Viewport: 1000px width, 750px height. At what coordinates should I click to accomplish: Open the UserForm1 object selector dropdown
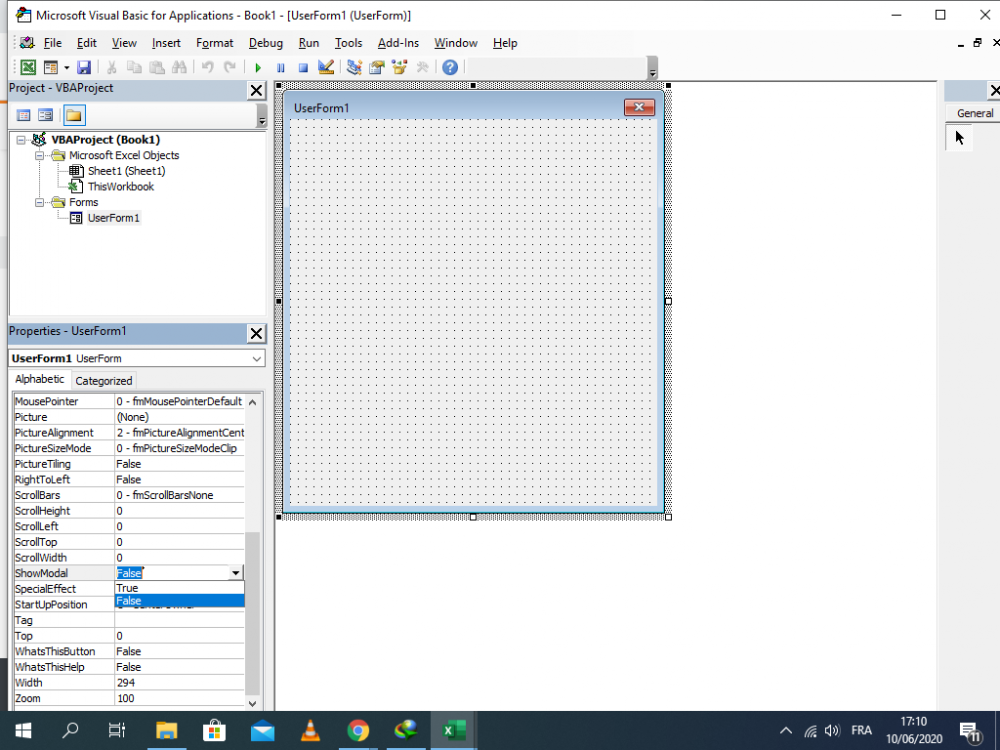tap(256, 358)
